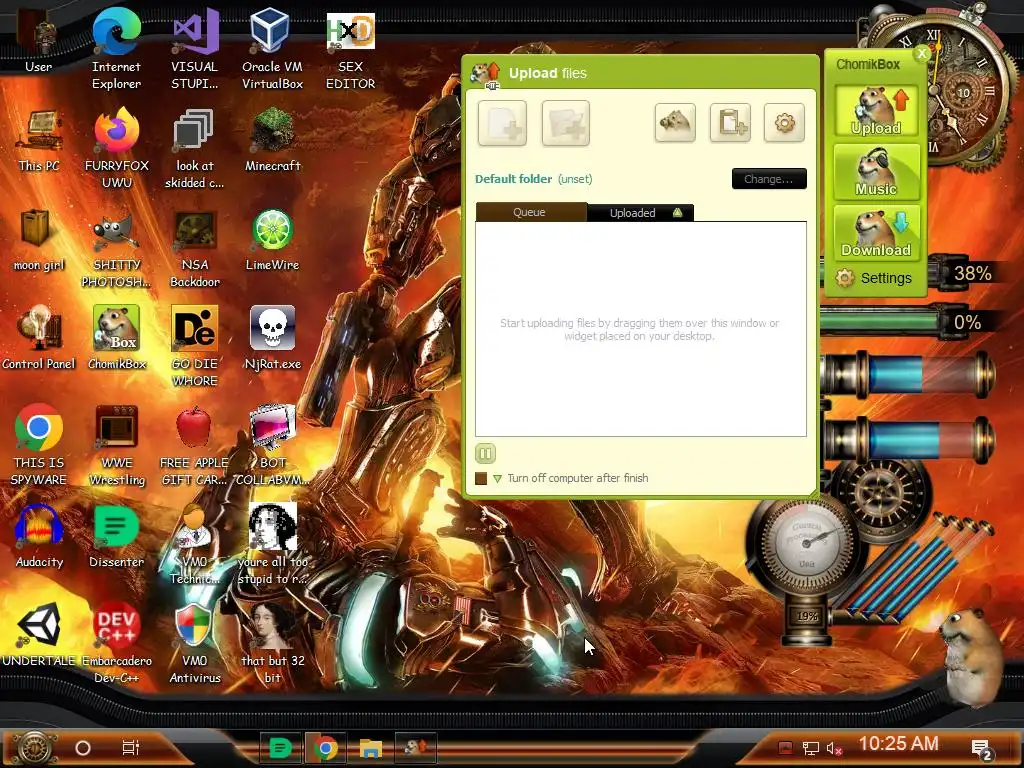This screenshot has width=1024, height=768.
Task: Click muted volume icon in tray
Action: (x=834, y=749)
